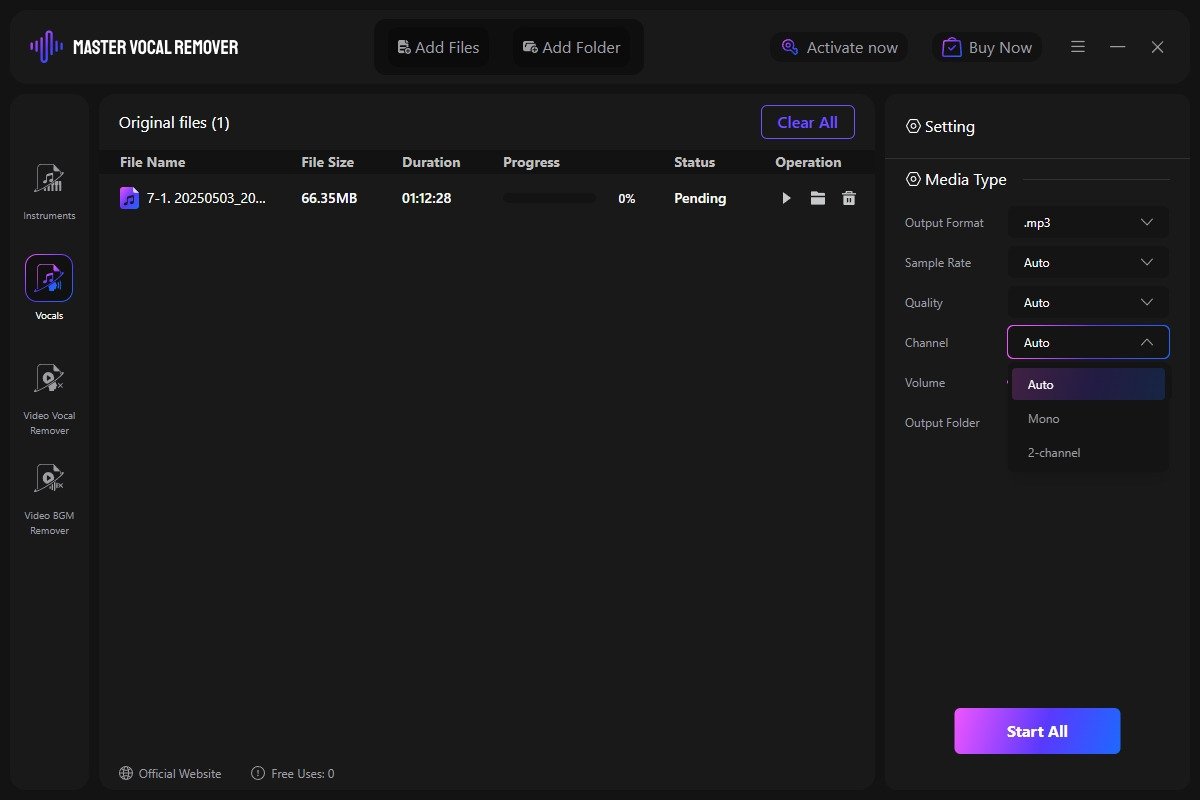Open the Video BGM Remover tool
Viewport: 1200px width, 800px height.
tap(49, 480)
